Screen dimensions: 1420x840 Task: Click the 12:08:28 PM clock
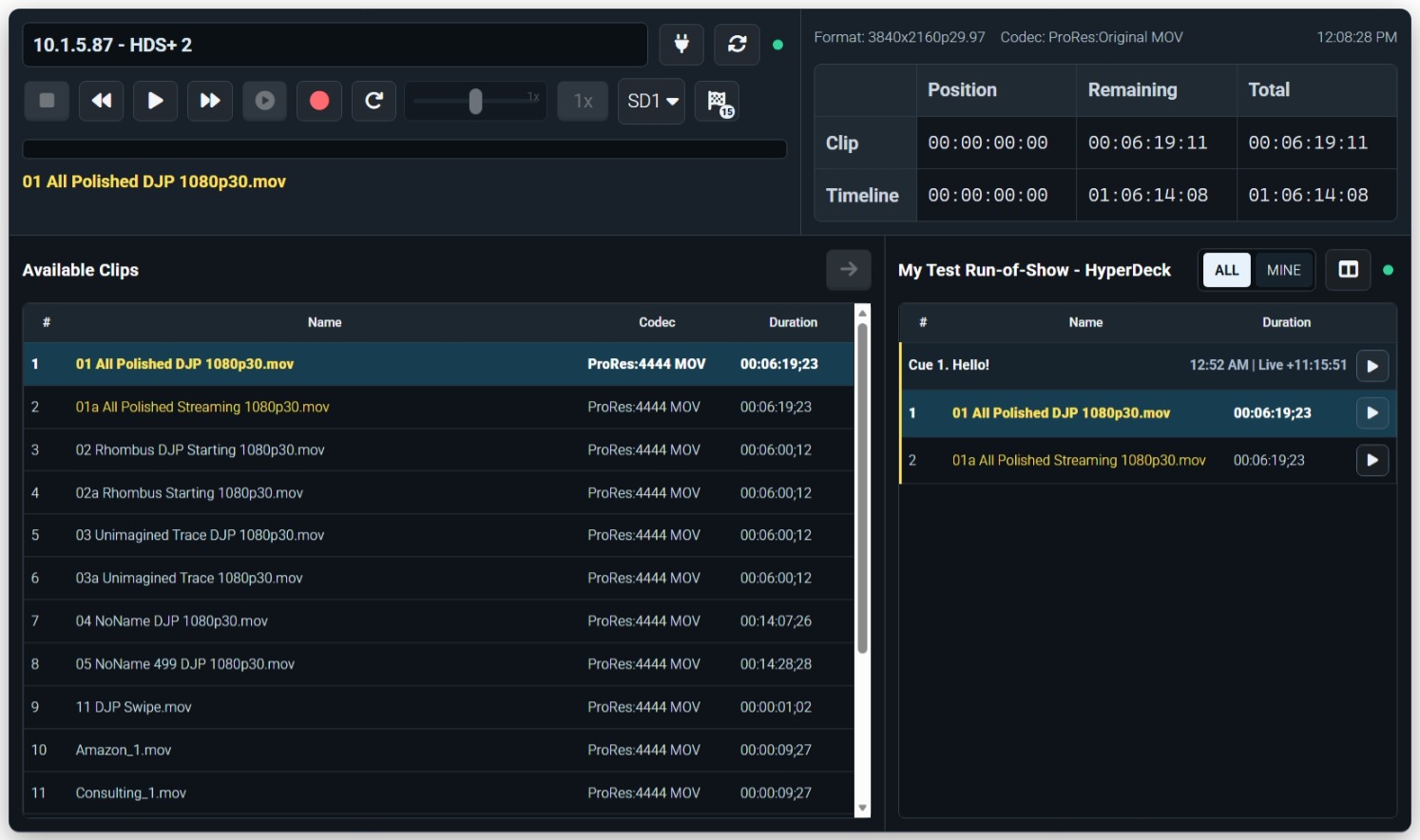click(x=1356, y=37)
